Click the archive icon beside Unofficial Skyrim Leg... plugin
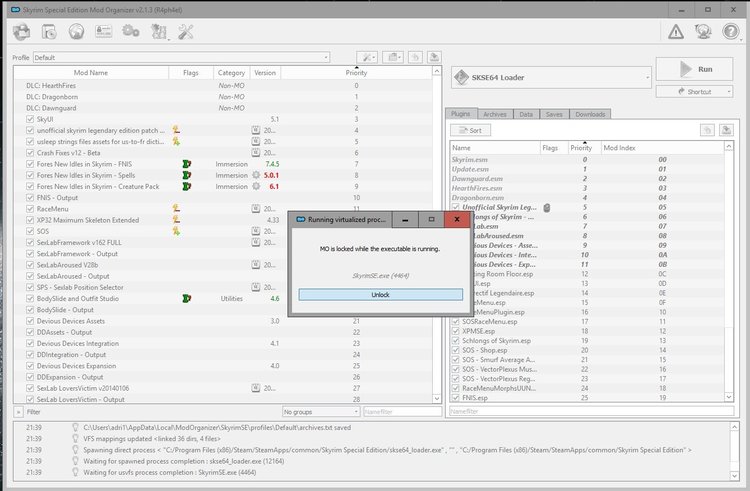This screenshot has height=491, width=750. pos(547,207)
